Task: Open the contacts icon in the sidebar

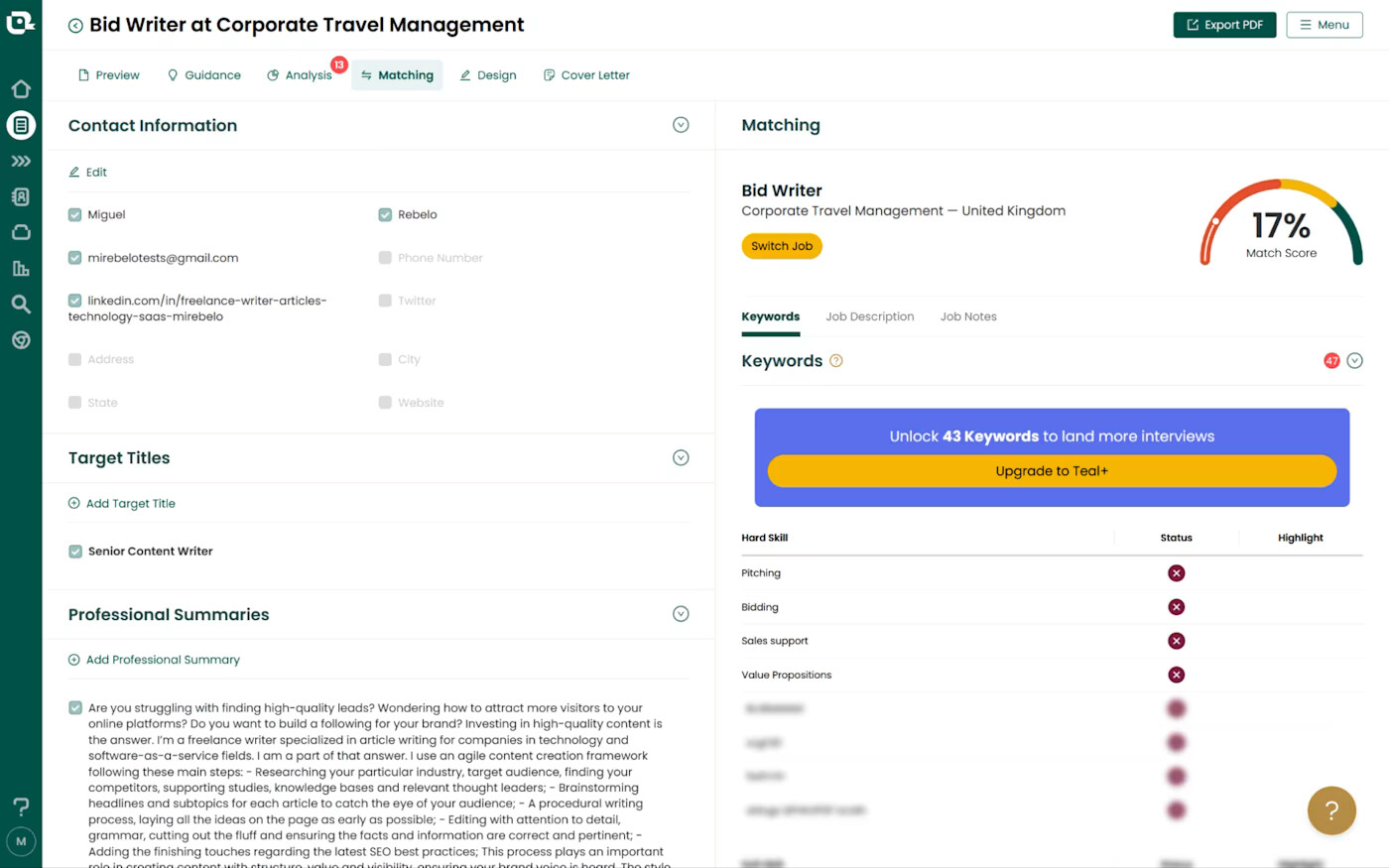Action: pos(21,196)
